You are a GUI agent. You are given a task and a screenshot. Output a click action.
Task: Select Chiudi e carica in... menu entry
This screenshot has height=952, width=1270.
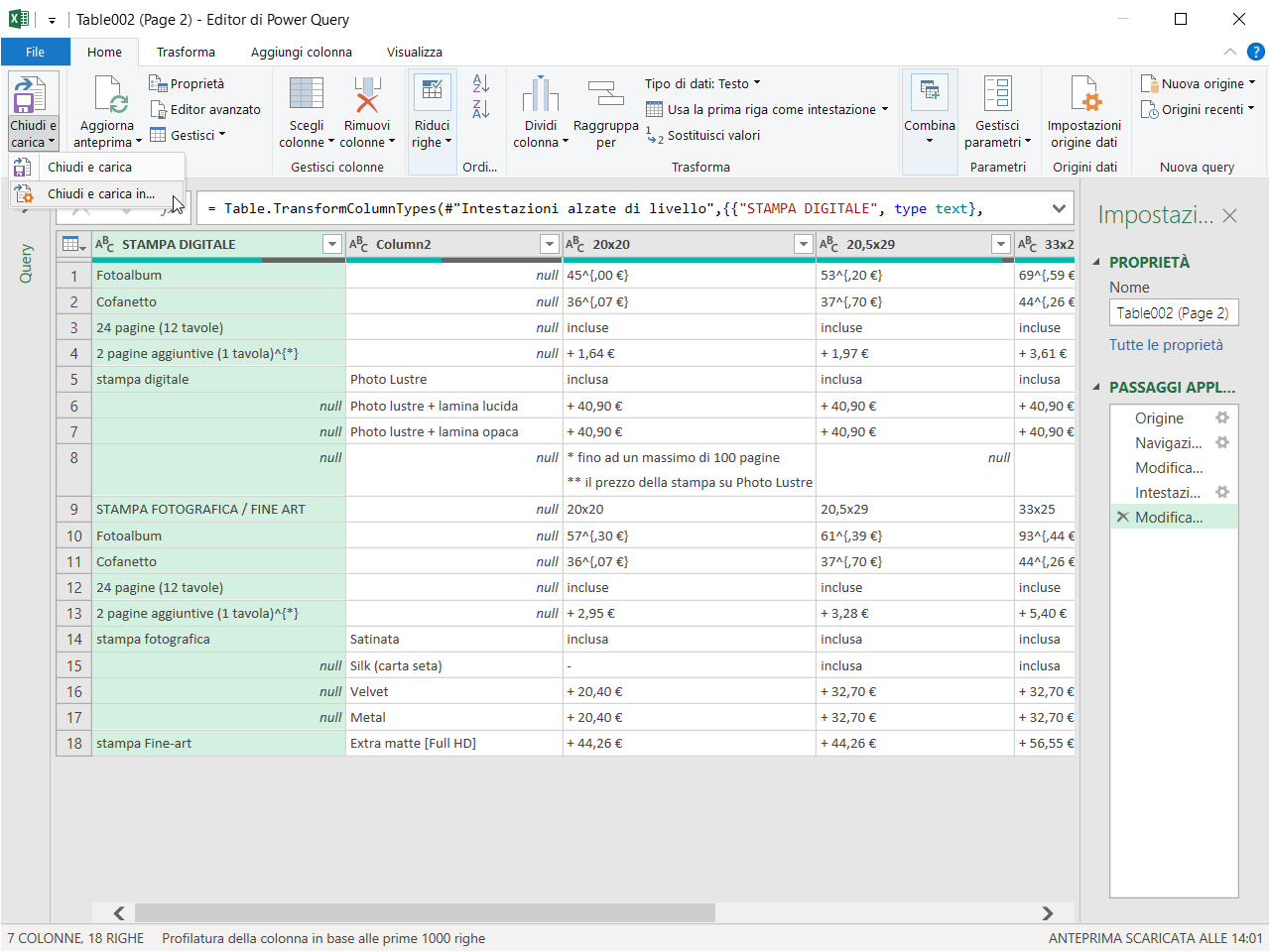click(x=97, y=193)
